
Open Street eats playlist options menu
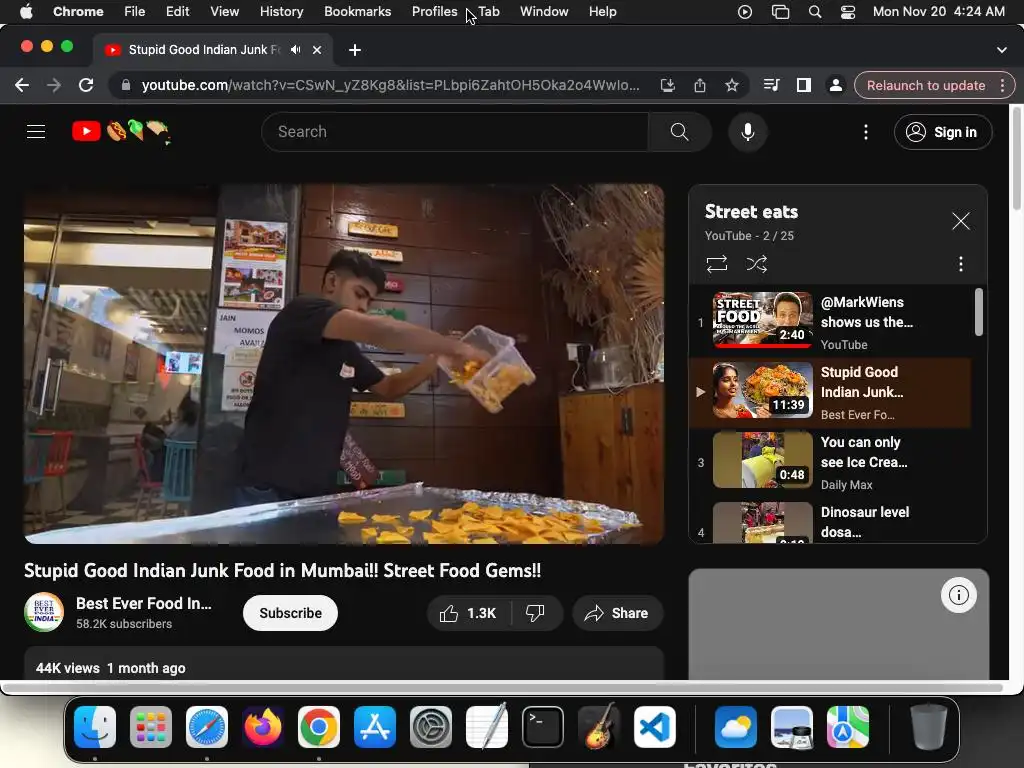960,264
